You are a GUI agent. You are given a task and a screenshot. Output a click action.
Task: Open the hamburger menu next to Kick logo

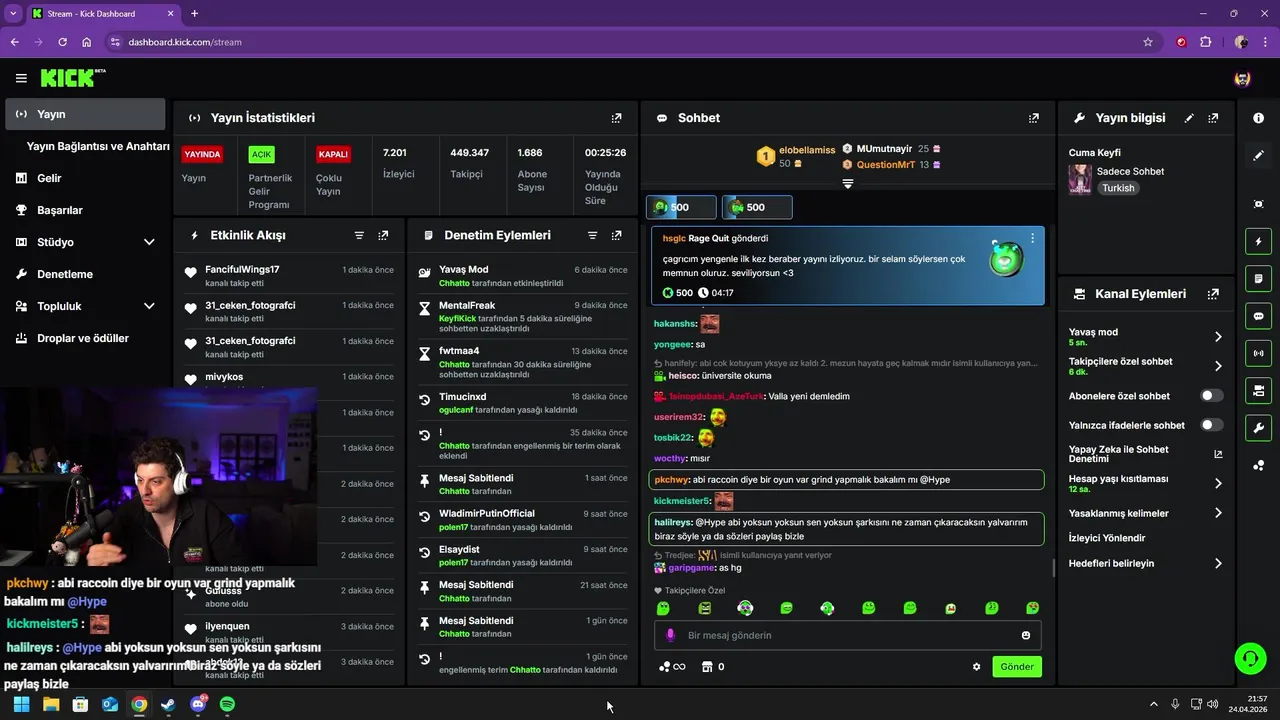tap(21, 78)
